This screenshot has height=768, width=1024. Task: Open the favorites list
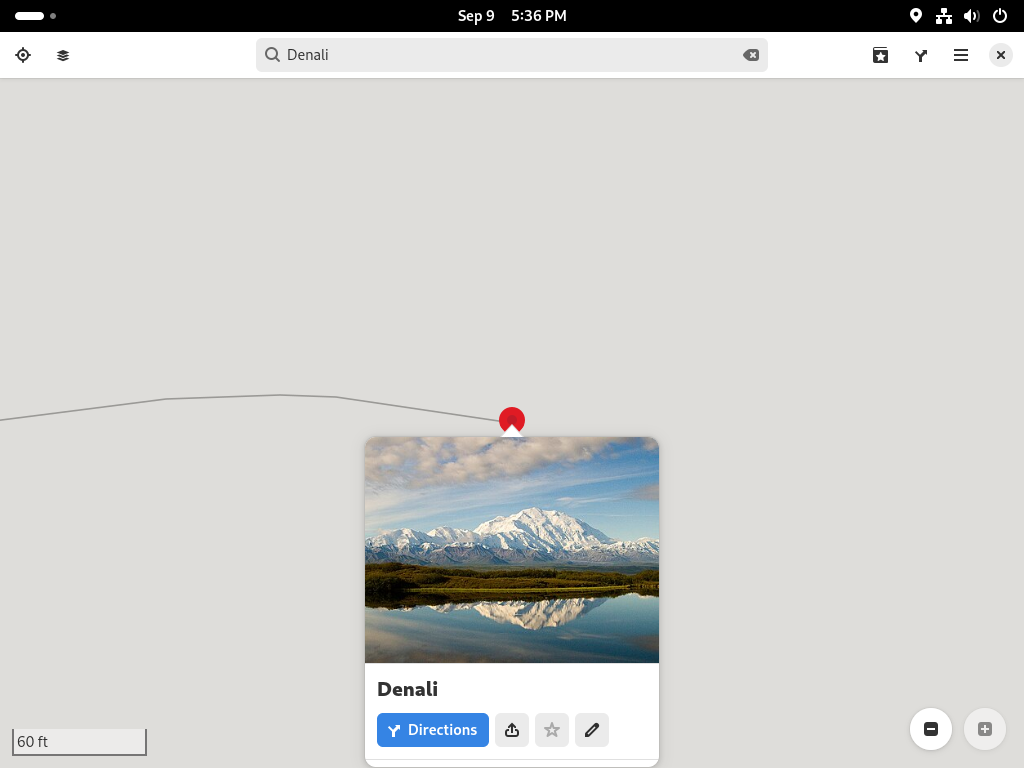[x=880, y=55]
